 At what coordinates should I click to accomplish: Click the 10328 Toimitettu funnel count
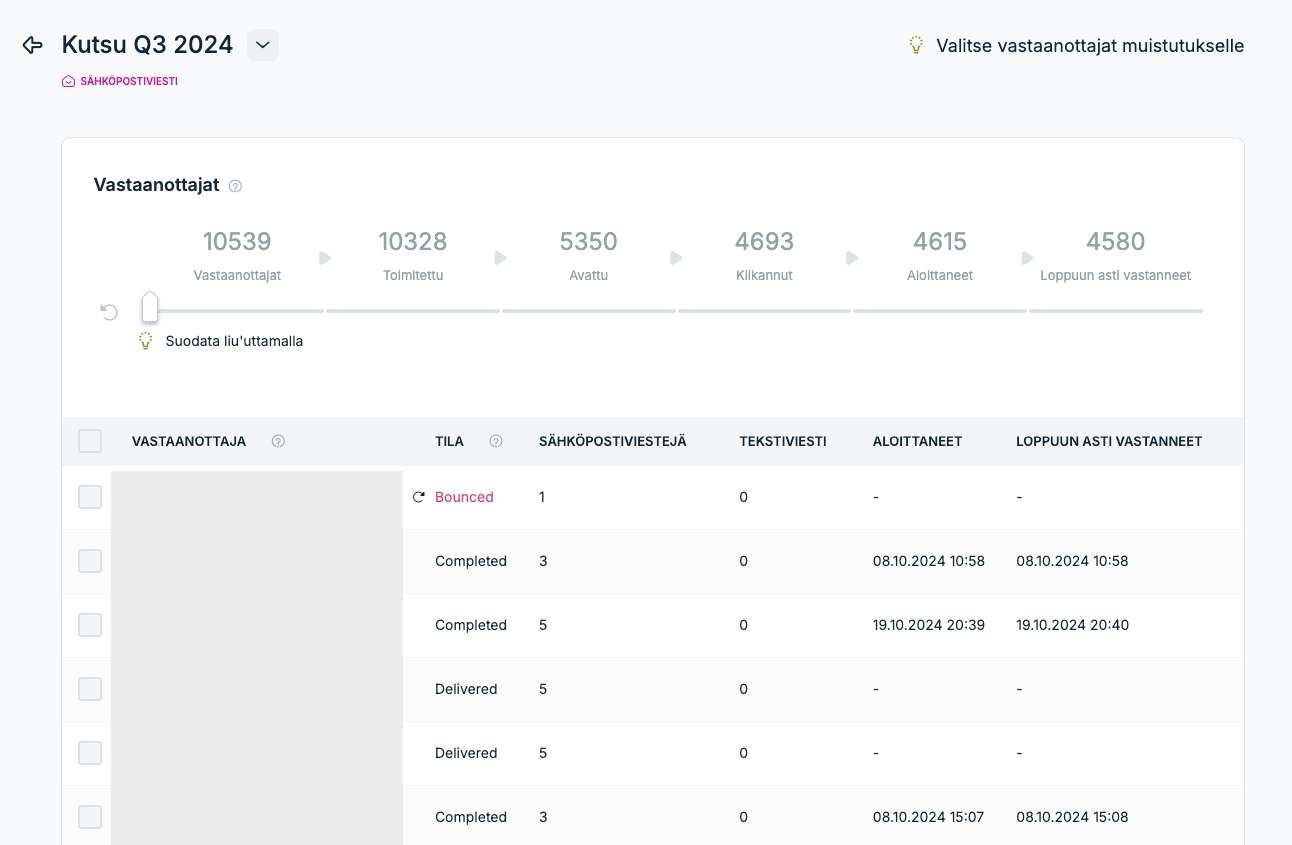413,242
